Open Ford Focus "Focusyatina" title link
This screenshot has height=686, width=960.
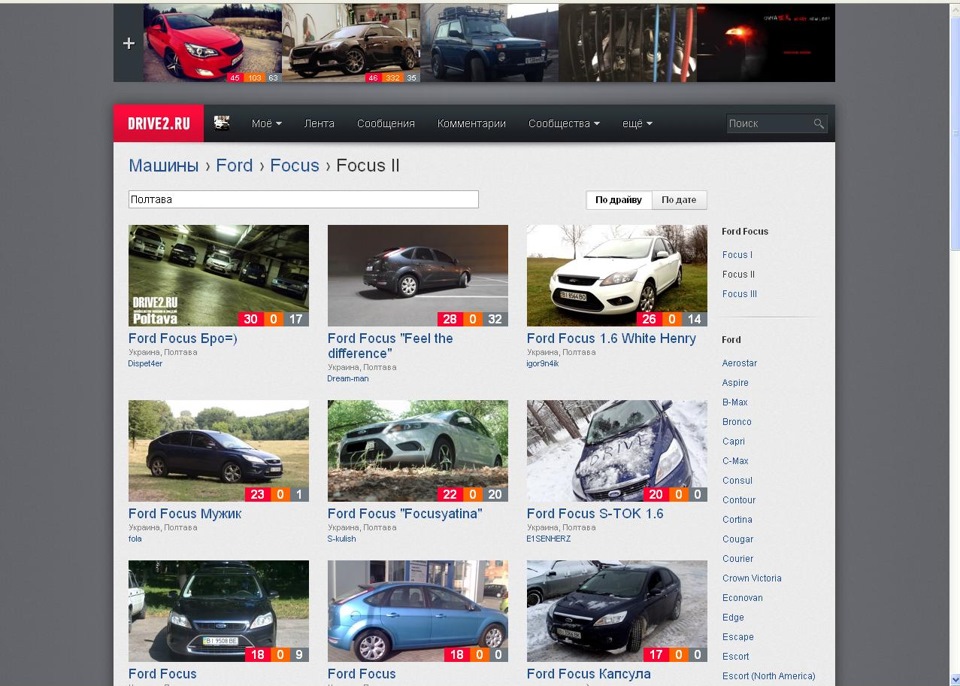[x=405, y=513]
